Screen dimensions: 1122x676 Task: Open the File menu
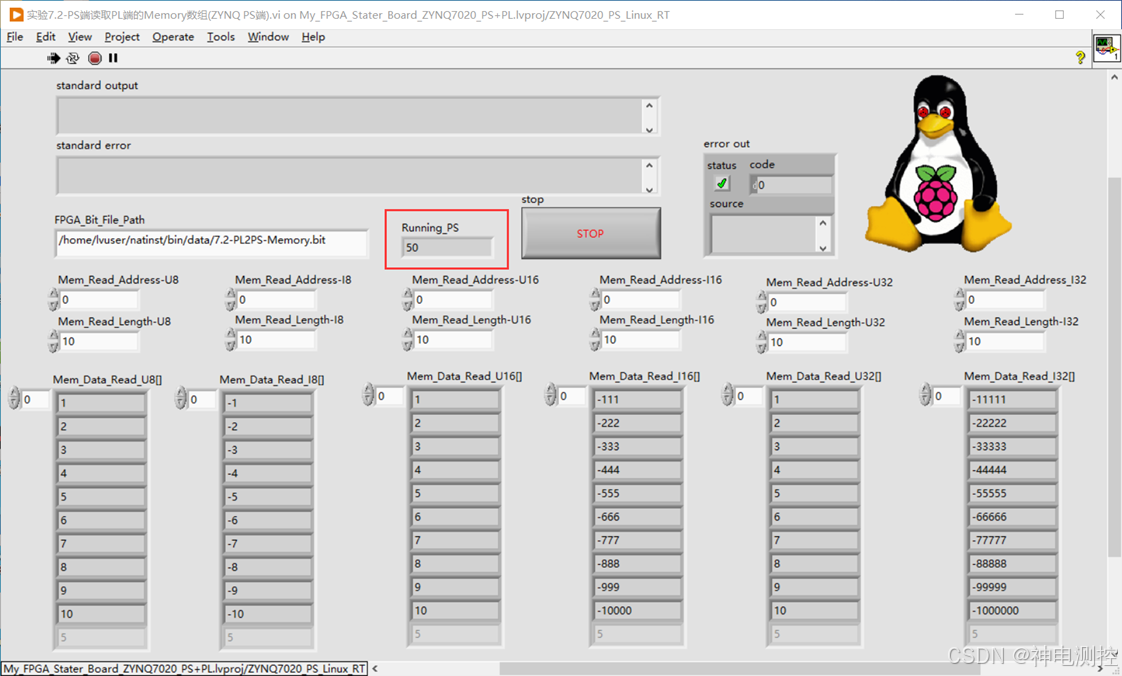[x=15, y=36]
